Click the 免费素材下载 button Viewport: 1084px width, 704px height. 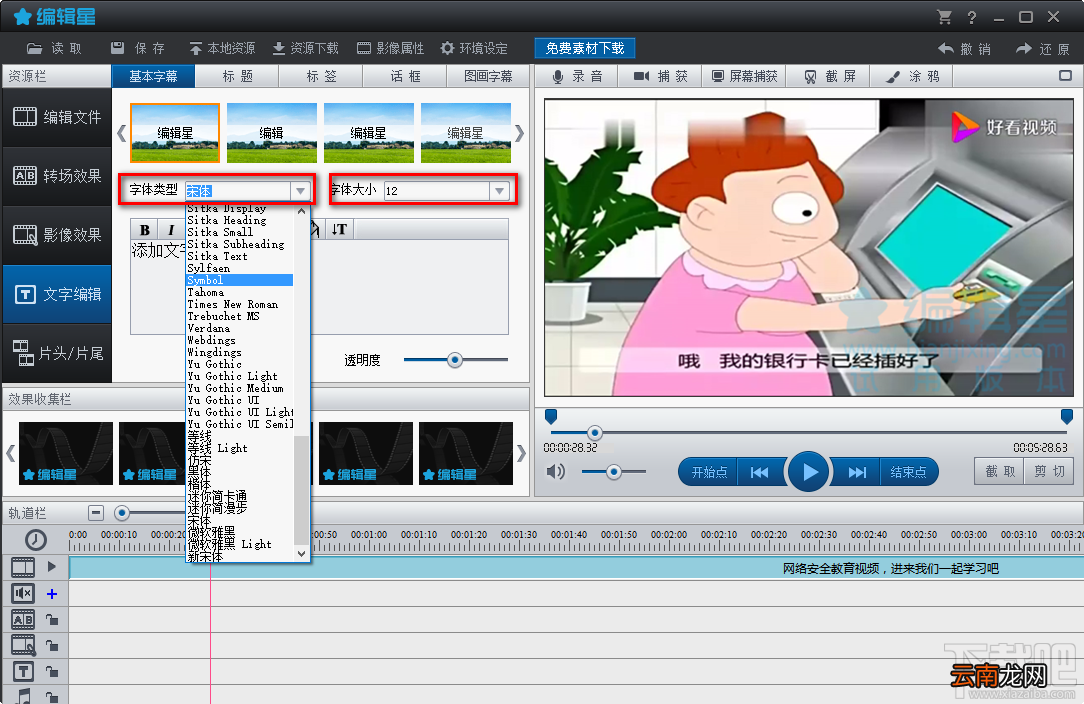(x=585, y=48)
